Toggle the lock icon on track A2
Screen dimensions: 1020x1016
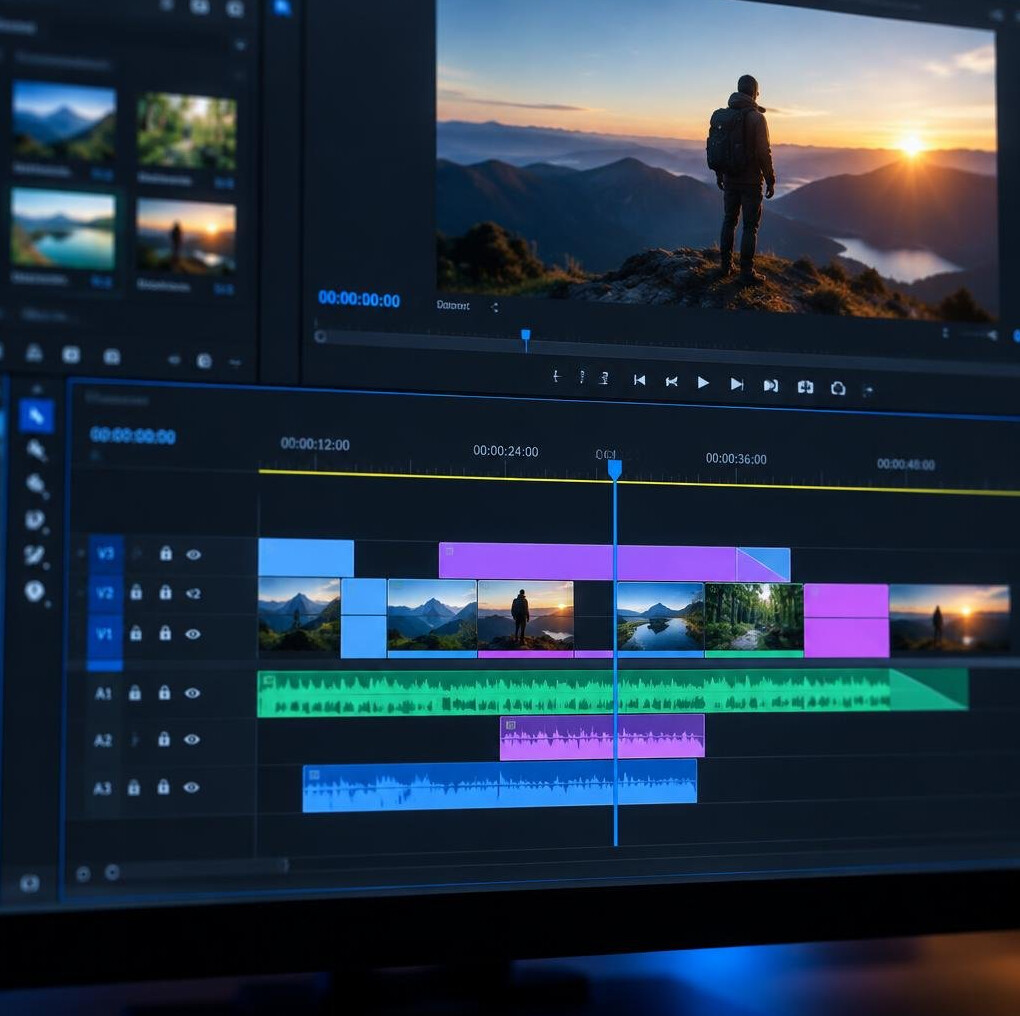tap(163, 738)
